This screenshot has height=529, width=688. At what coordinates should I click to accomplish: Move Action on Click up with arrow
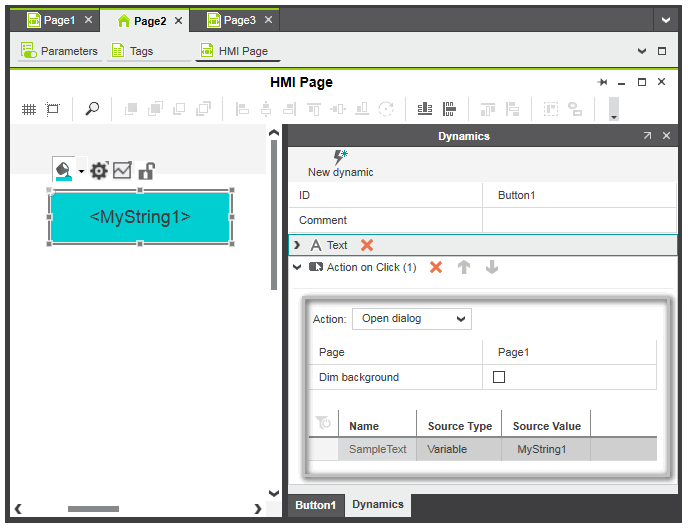click(464, 268)
